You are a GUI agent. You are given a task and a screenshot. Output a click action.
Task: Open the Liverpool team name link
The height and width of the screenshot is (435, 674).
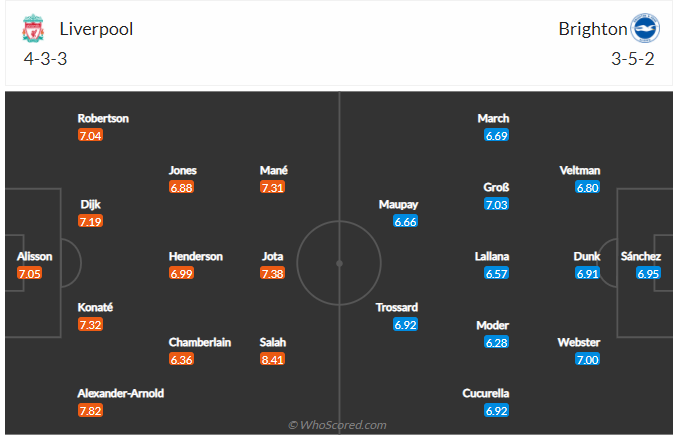[96, 29]
